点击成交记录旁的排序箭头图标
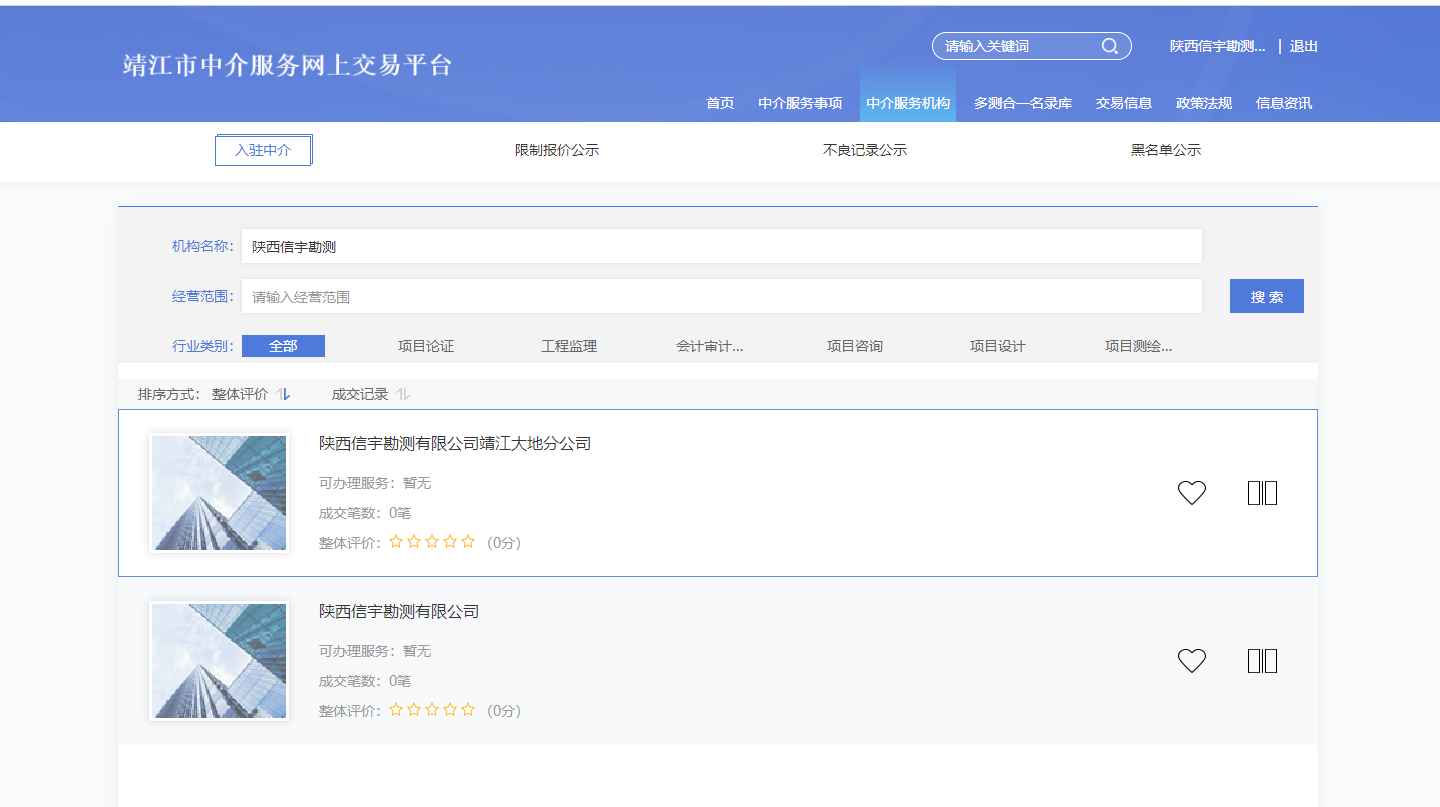The height and width of the screenshot is (807, 1440). click(402, 394)
